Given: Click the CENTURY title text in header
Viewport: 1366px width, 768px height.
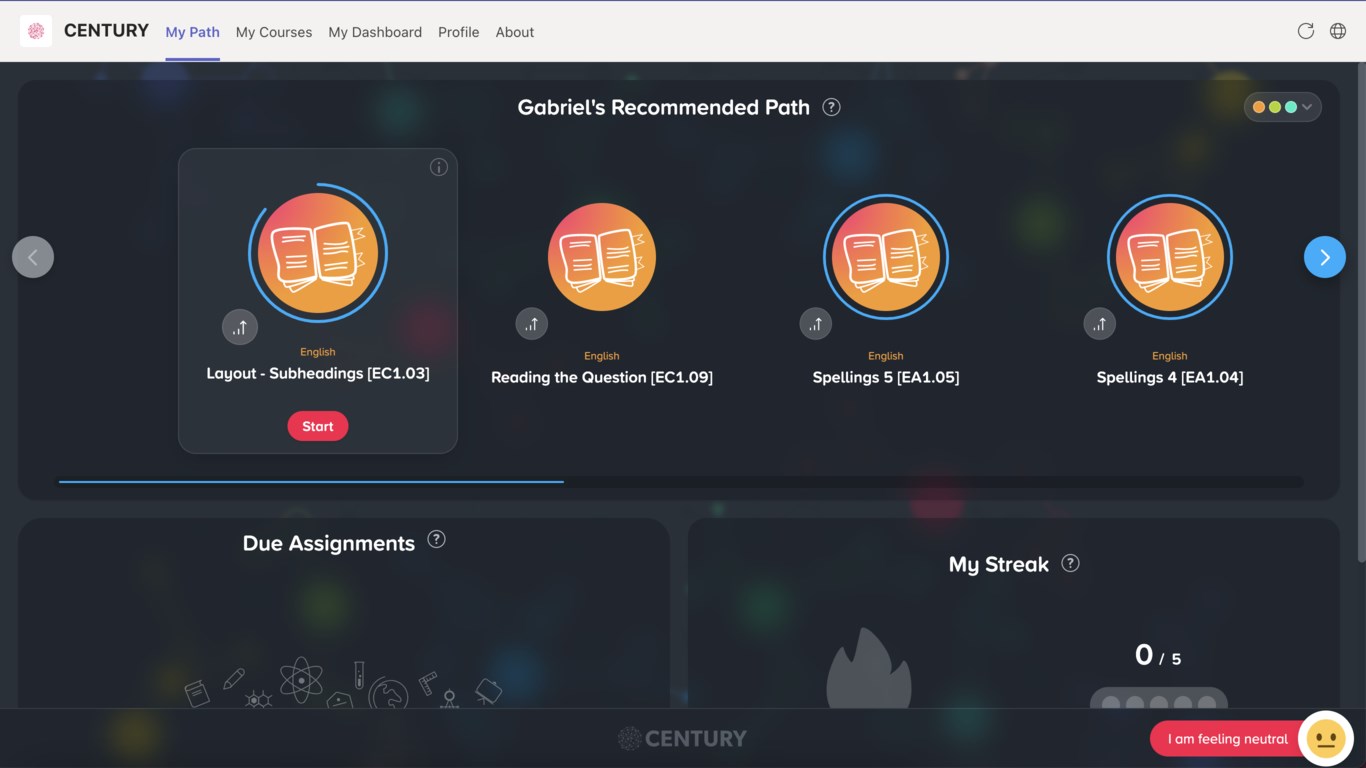Looking at the screenshot, I should coord(106,31).
